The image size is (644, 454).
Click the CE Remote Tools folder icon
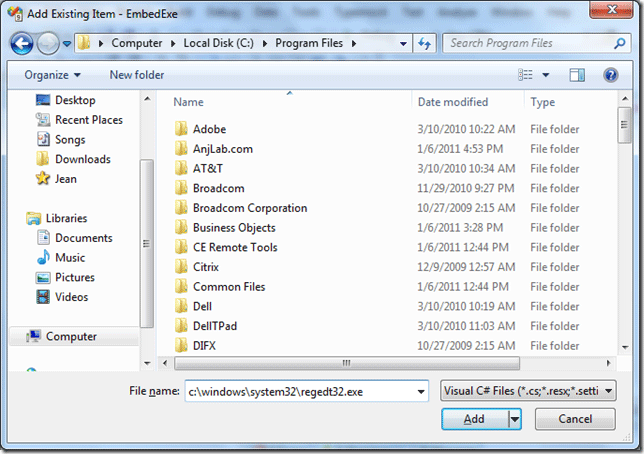(x=181, y=247)
